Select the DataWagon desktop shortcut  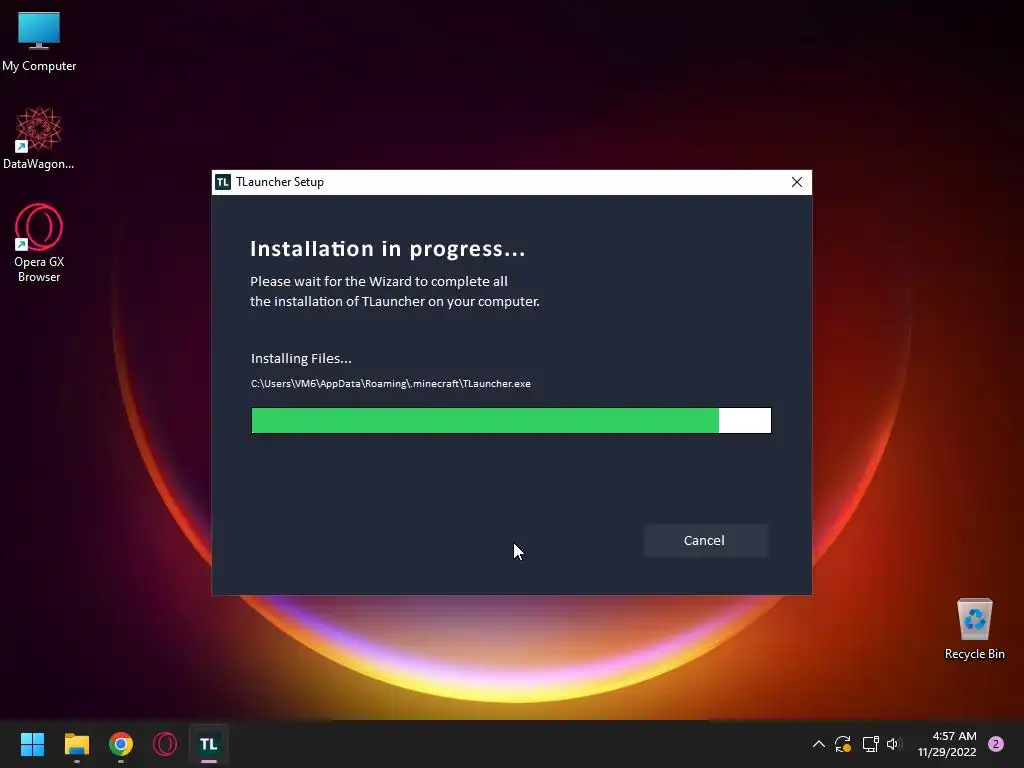(x=39, y=138)
